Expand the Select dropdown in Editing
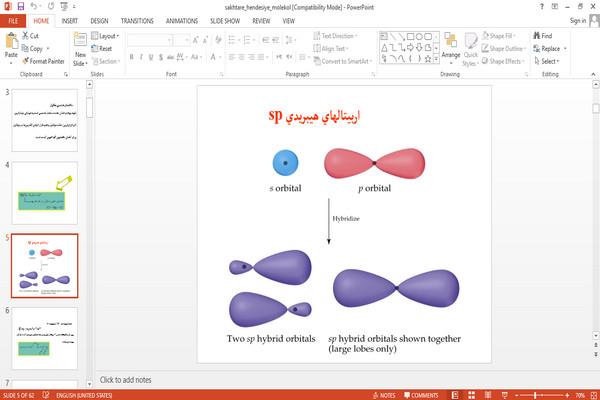The image size is (600, 400). click(x=546, y=61)
